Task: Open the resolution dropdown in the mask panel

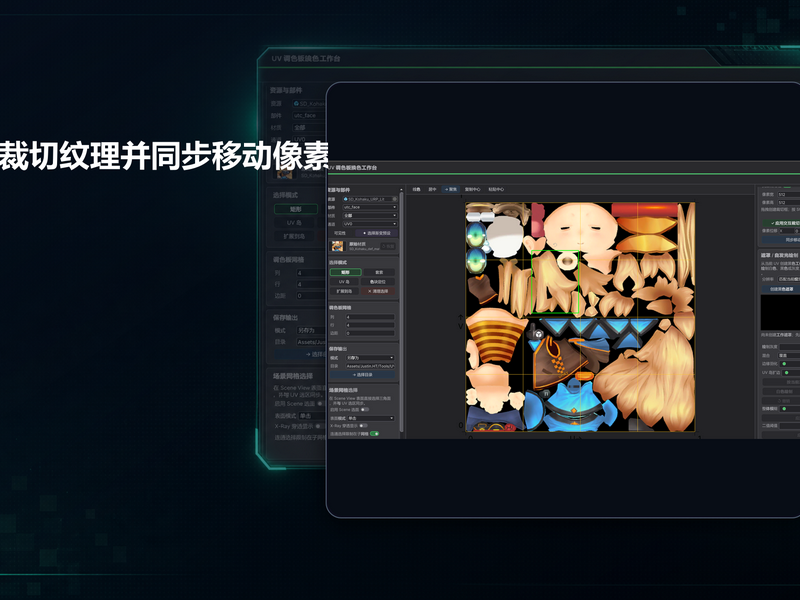Action: (789, 279)
